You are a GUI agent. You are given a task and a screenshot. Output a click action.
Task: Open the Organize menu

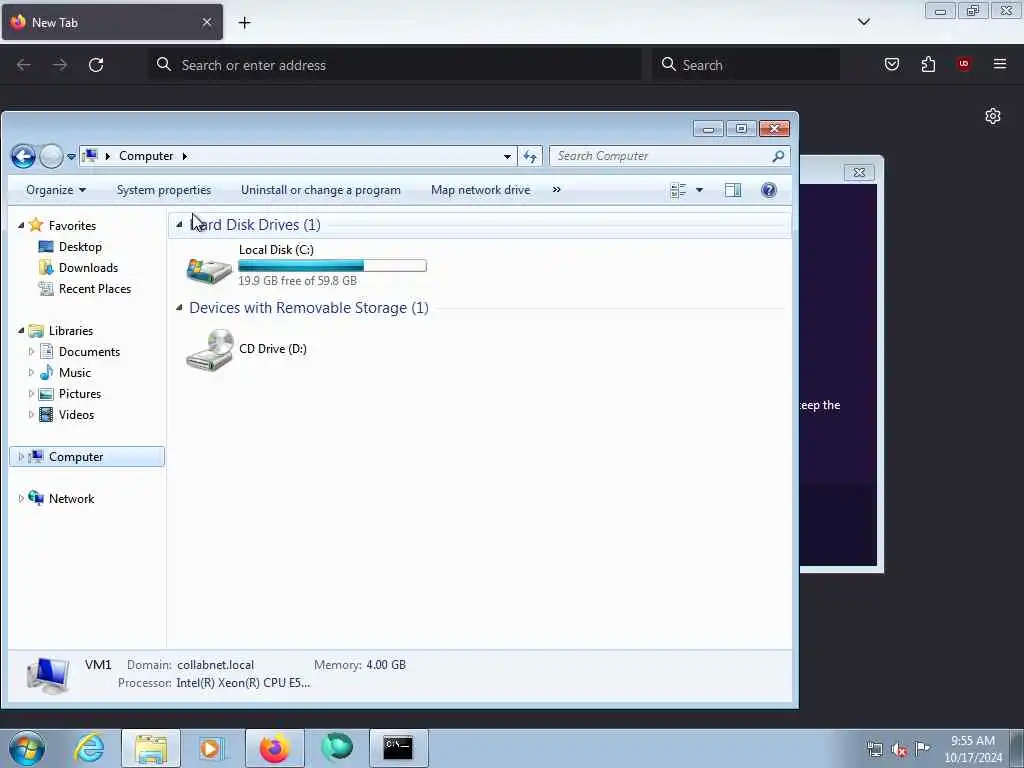pyautogui.click(x=56, y=190)
